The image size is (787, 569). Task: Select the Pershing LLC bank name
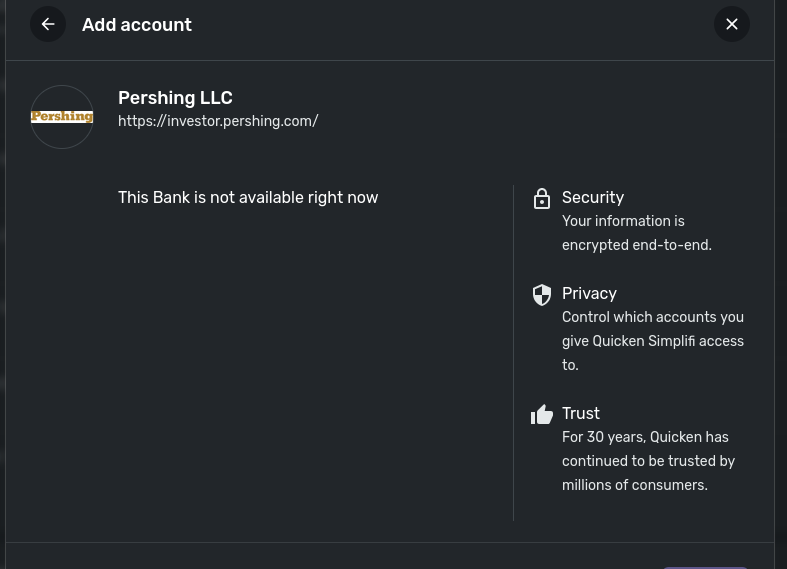[x=175, y=98]
